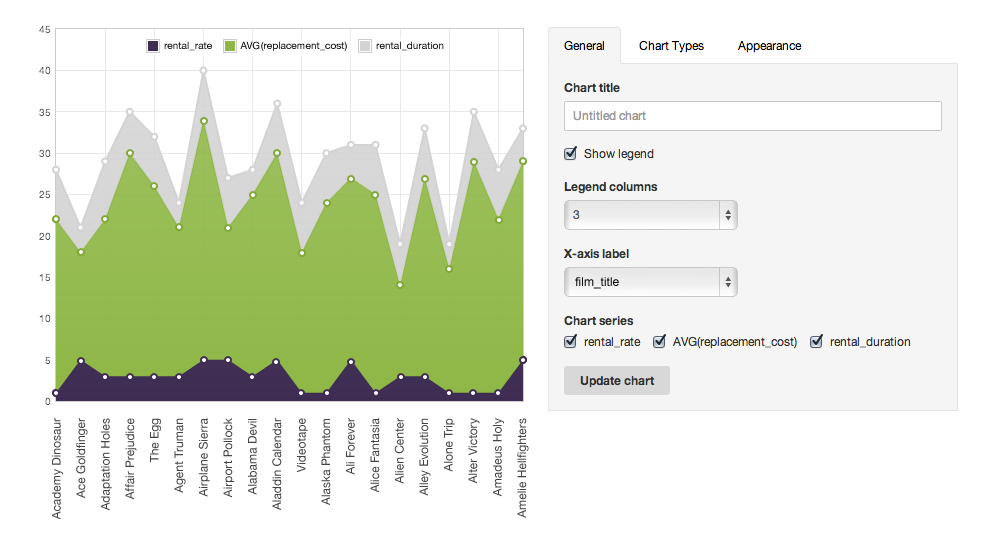Screen dimensions: 1000x550
Task: Uncheck the rental_rate chart series
Action: point(571,342)
